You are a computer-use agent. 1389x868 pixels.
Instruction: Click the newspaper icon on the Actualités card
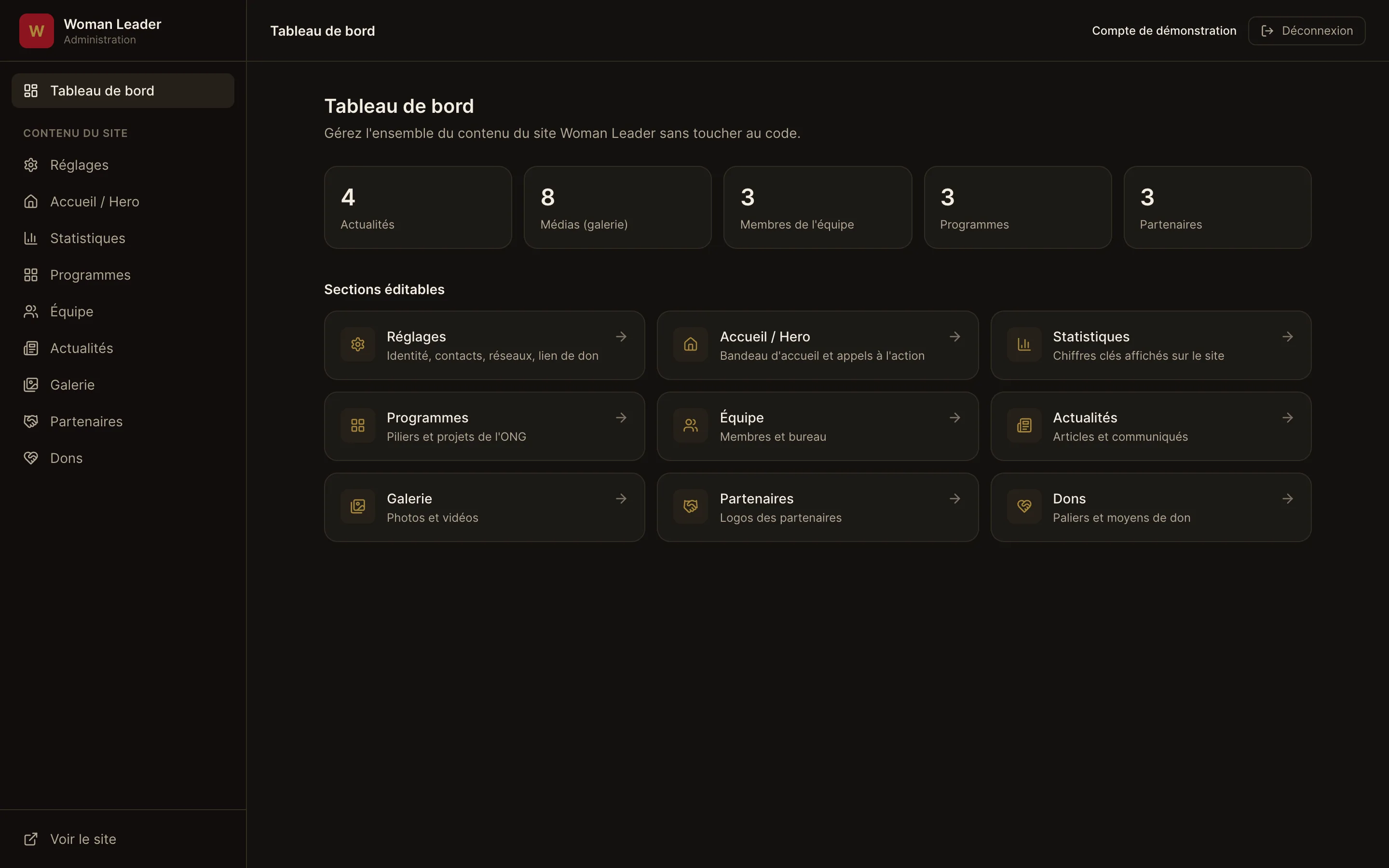click(1024, 425)
